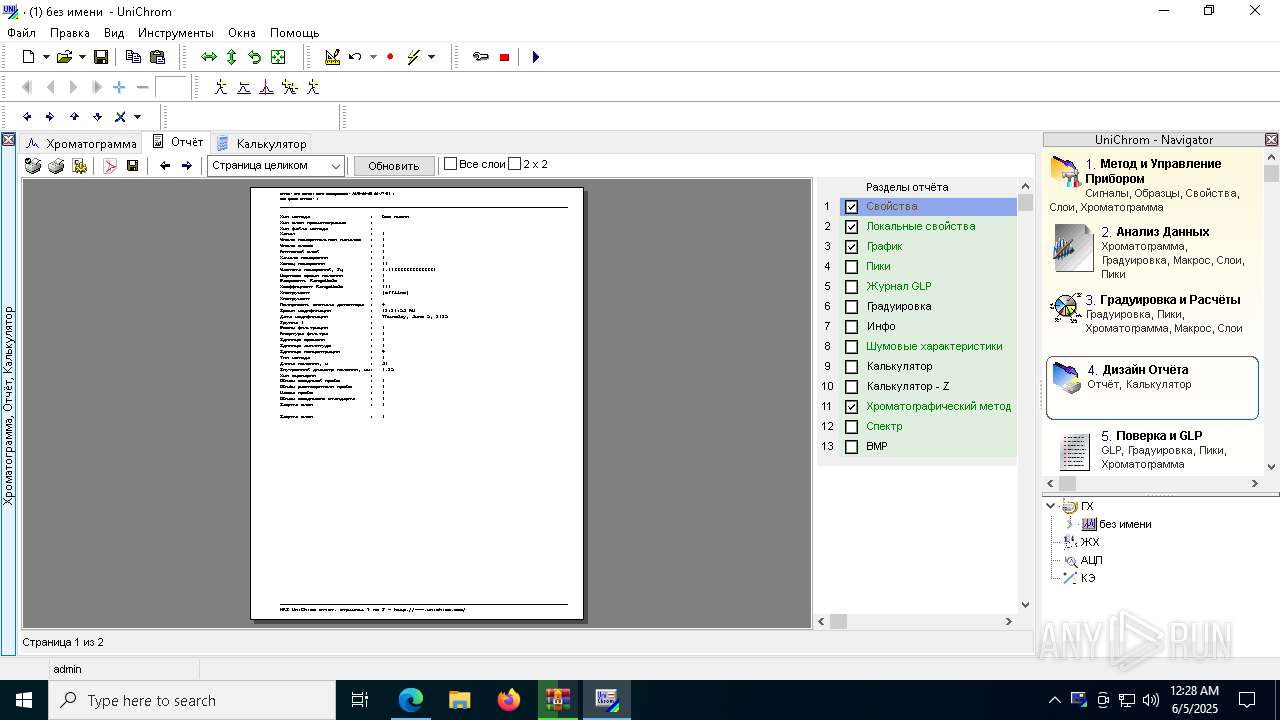Open the 'Файл' menu
The image size is (1280, 720).
(x=21, y=33)
